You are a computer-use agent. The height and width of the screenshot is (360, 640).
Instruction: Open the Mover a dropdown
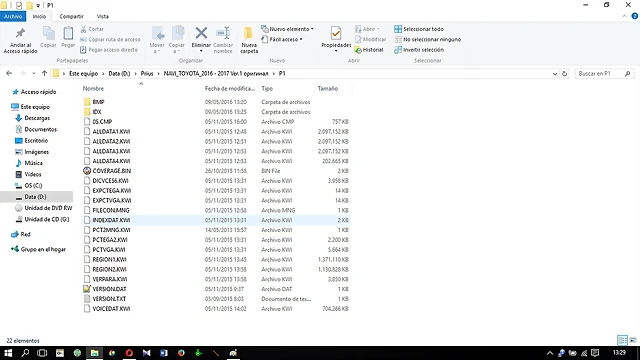tap(157, 40)
